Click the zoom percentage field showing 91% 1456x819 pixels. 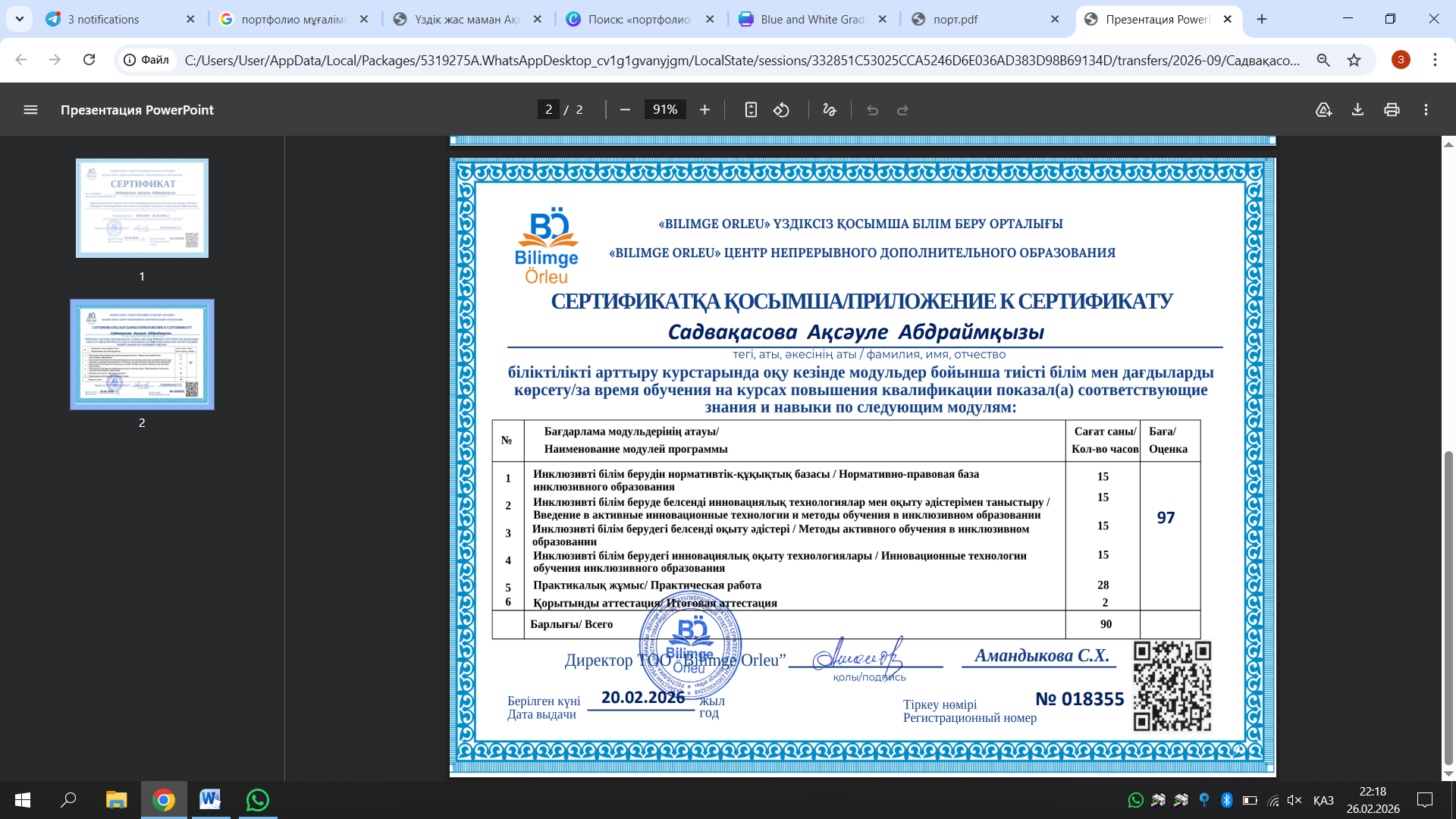[665, 110]
